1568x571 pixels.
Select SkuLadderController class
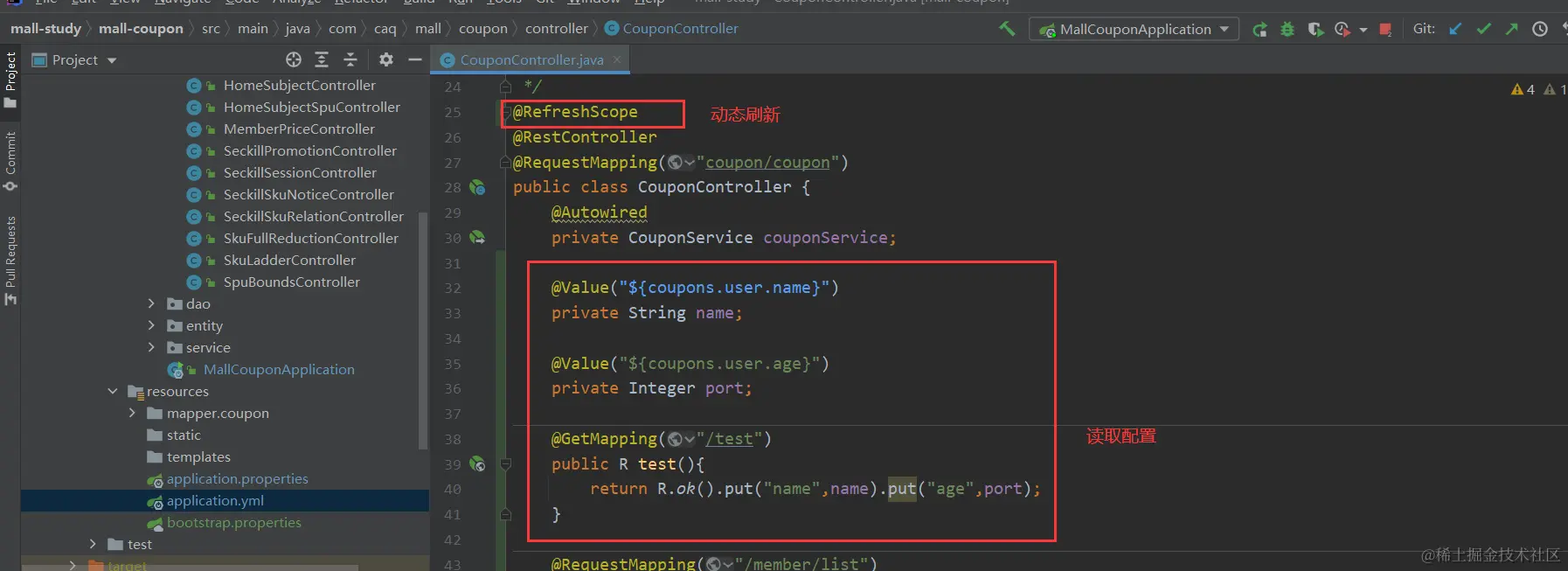289,260
